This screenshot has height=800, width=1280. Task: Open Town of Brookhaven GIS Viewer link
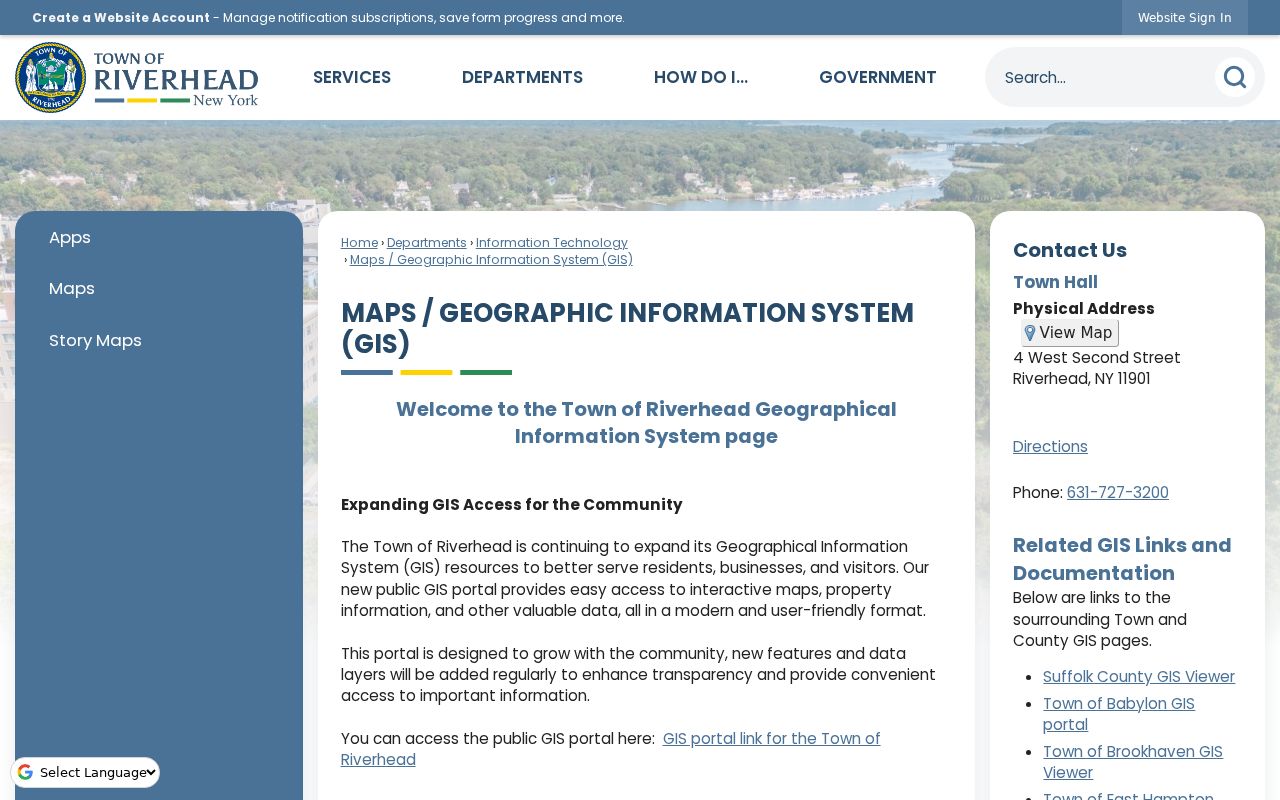1133,762
